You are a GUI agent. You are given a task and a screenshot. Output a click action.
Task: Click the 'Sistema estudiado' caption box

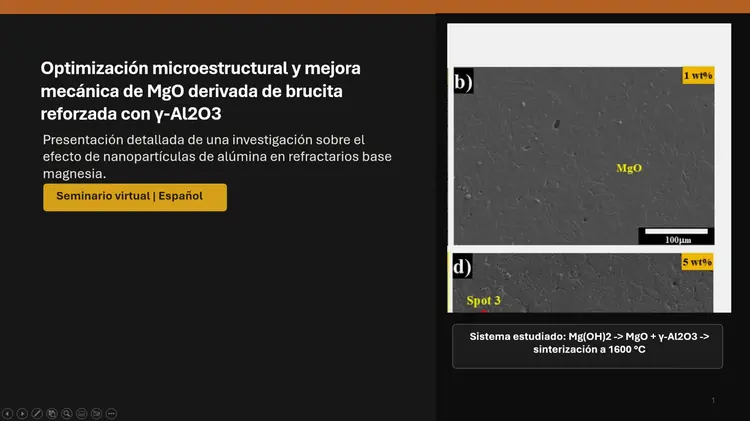coord(589,345)
